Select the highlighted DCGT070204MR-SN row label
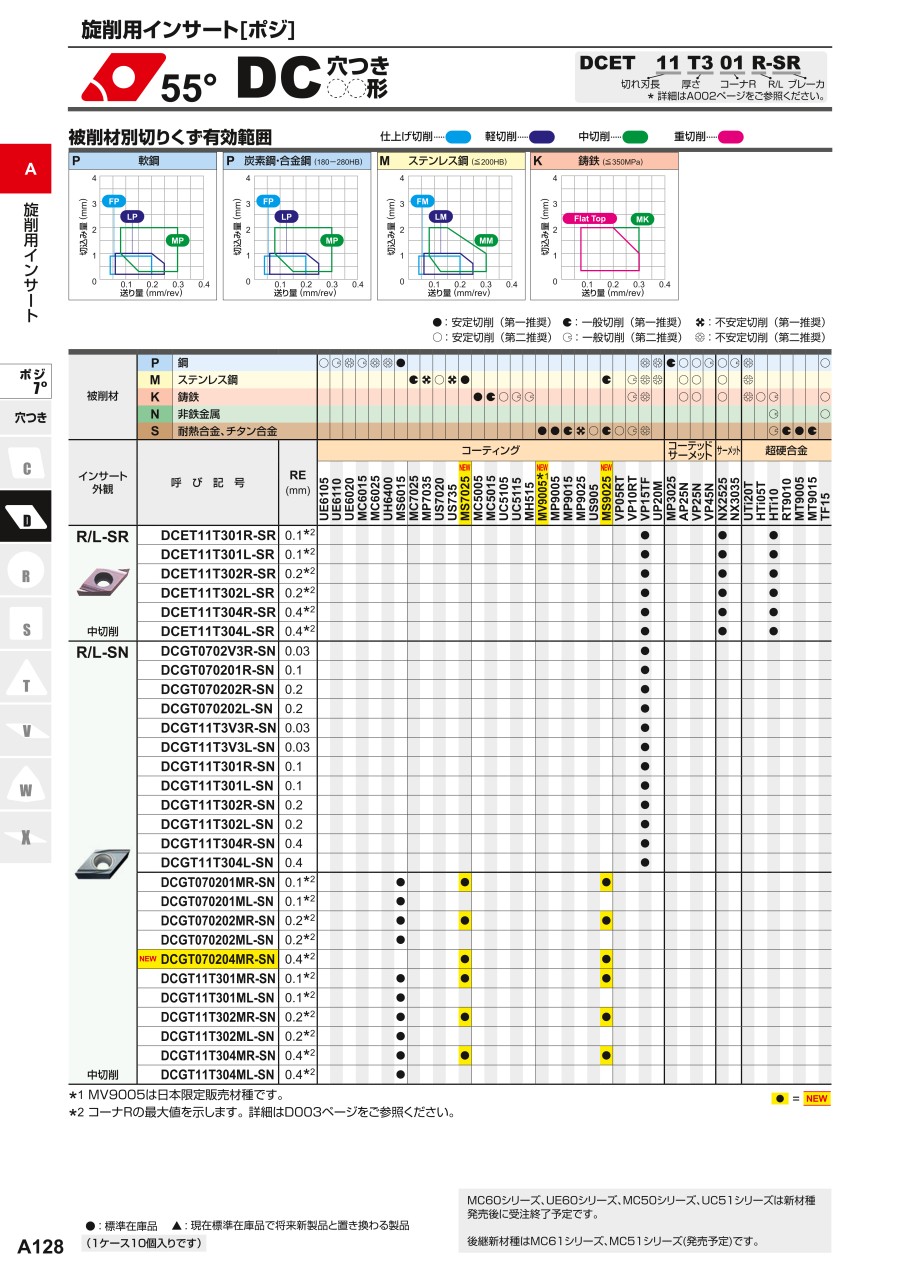This screenshot has width=900, height=1272. pyautogui.click(x=217, y=959)
